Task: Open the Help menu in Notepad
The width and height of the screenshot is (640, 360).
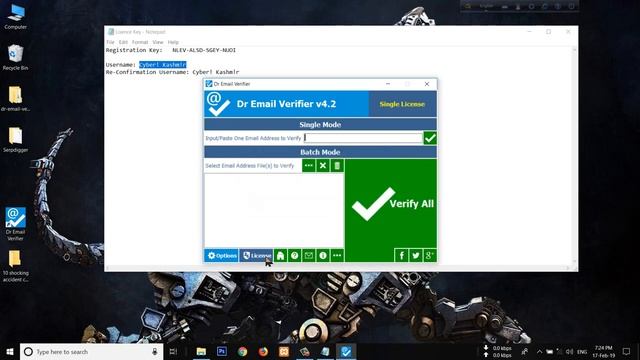Action: [x=173, y=42]
